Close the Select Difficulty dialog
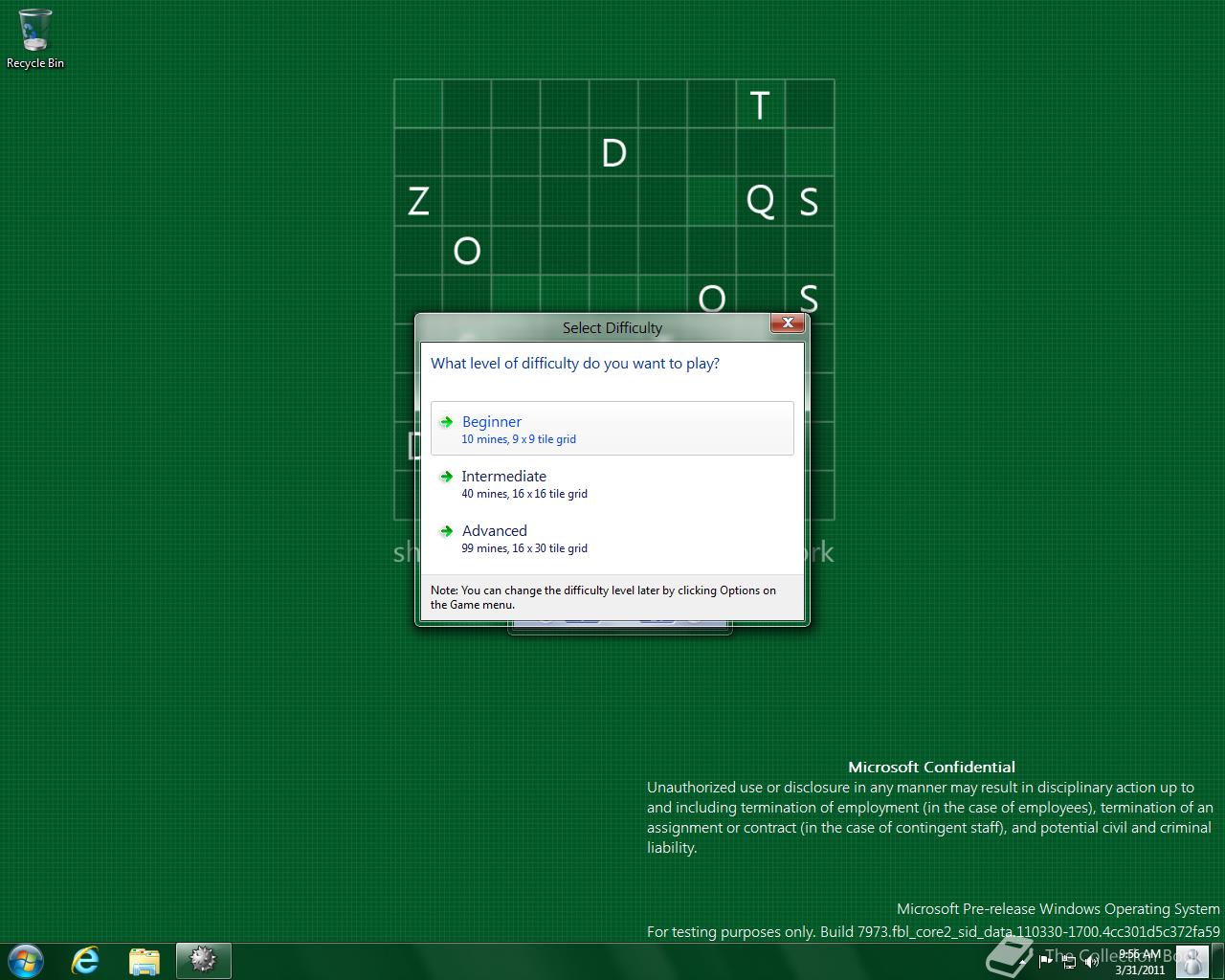1225x980 pixels. pyautogui.click(x=787, y=323)
